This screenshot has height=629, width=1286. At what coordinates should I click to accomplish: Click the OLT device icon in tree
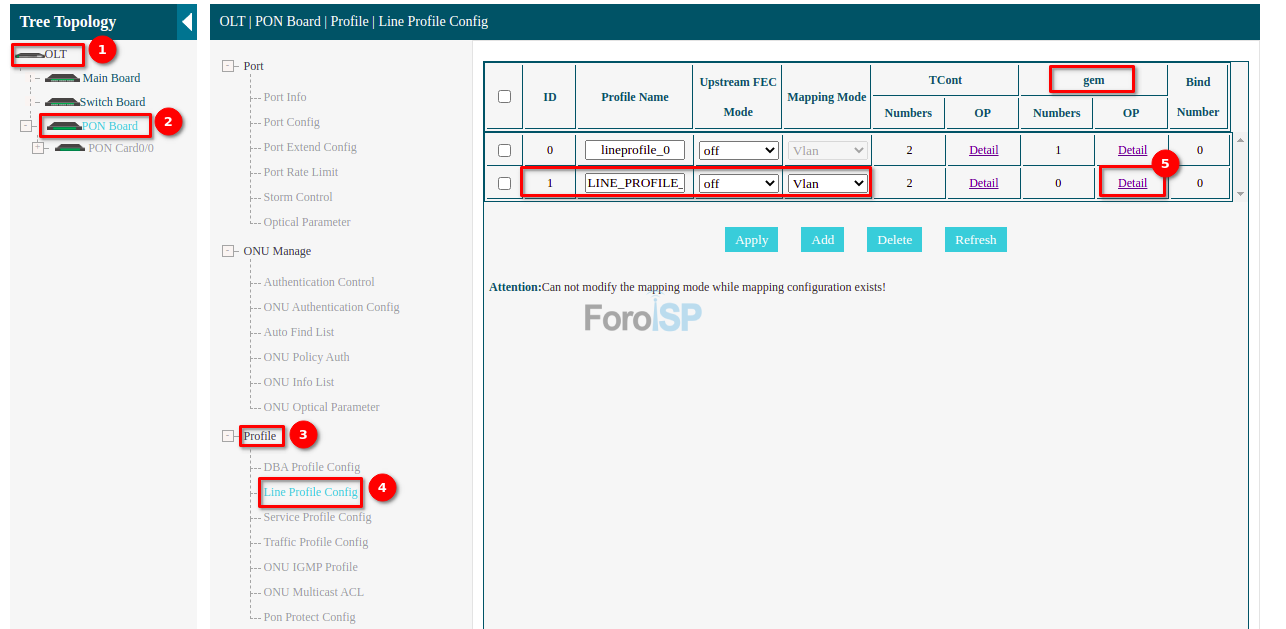click(29, 54)
